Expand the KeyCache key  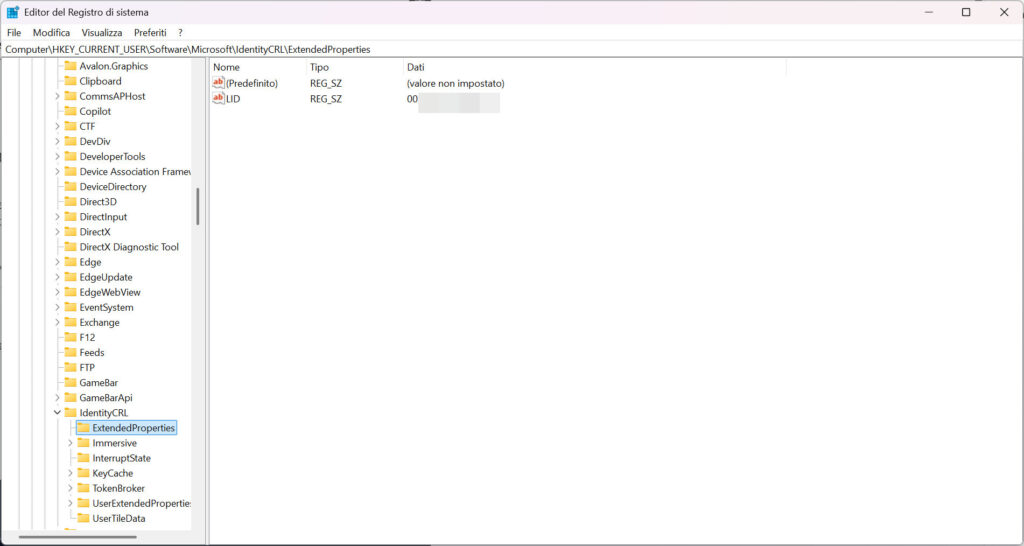coord(71,473)
